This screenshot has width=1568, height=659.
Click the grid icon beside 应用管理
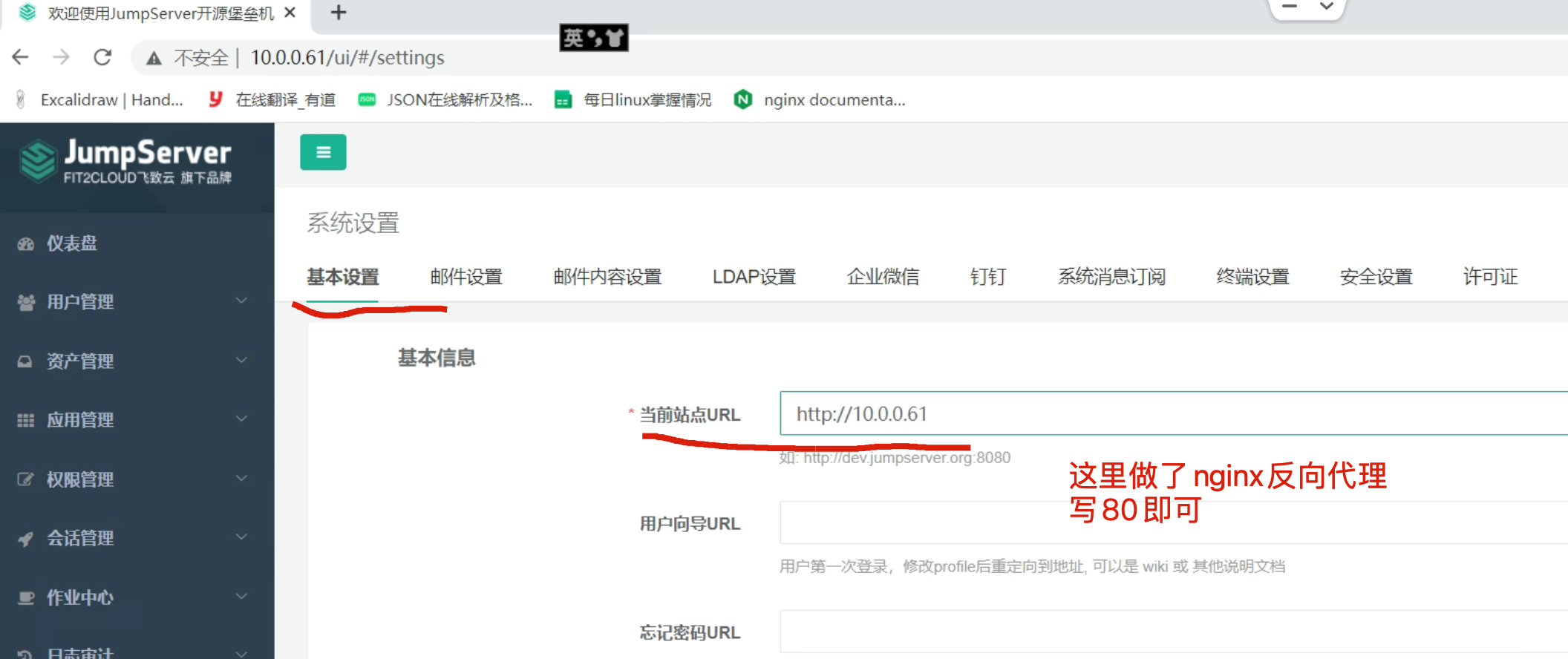pyautogui.click(x=26, y=420)
